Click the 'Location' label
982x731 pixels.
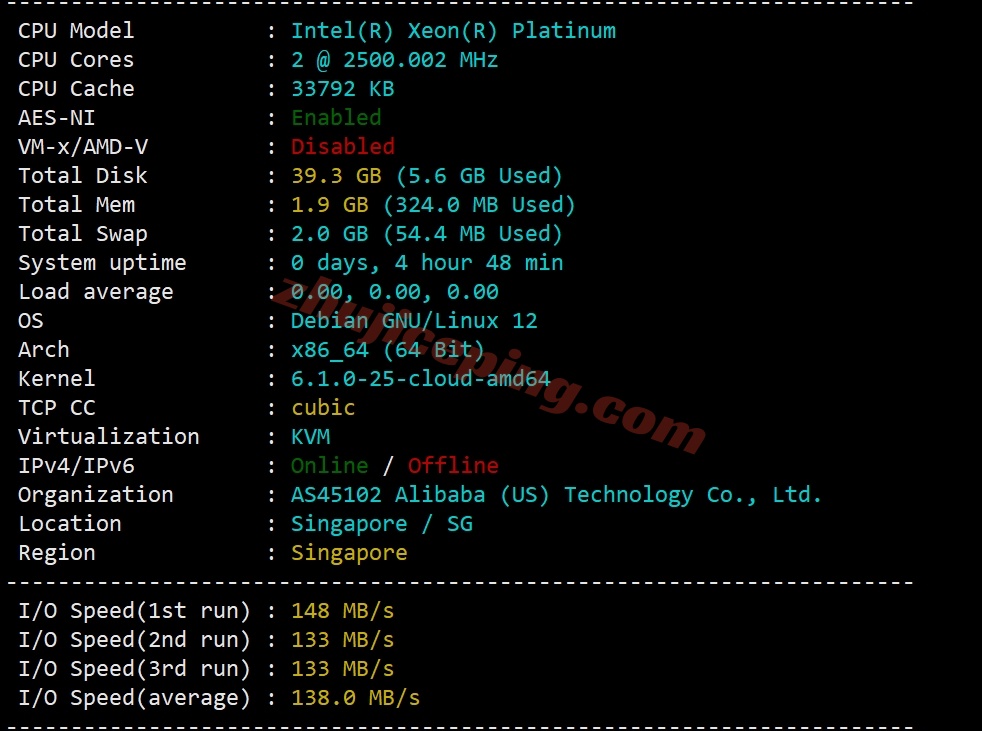70,524
